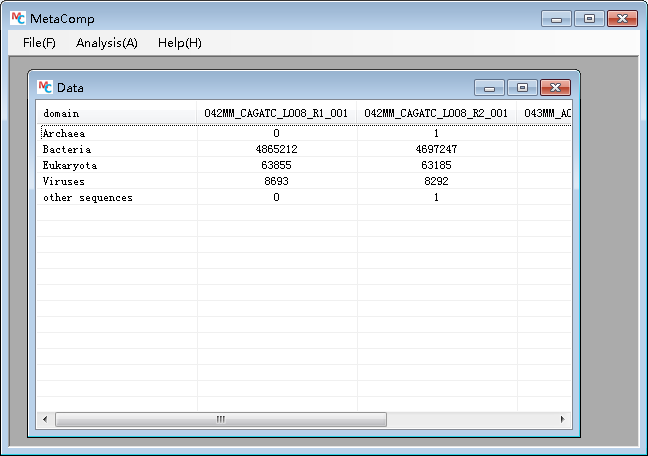Select the 042MM_CAGATC_L008_R2_001 column header
648x456 pixels.
click(x=436, y=113)
